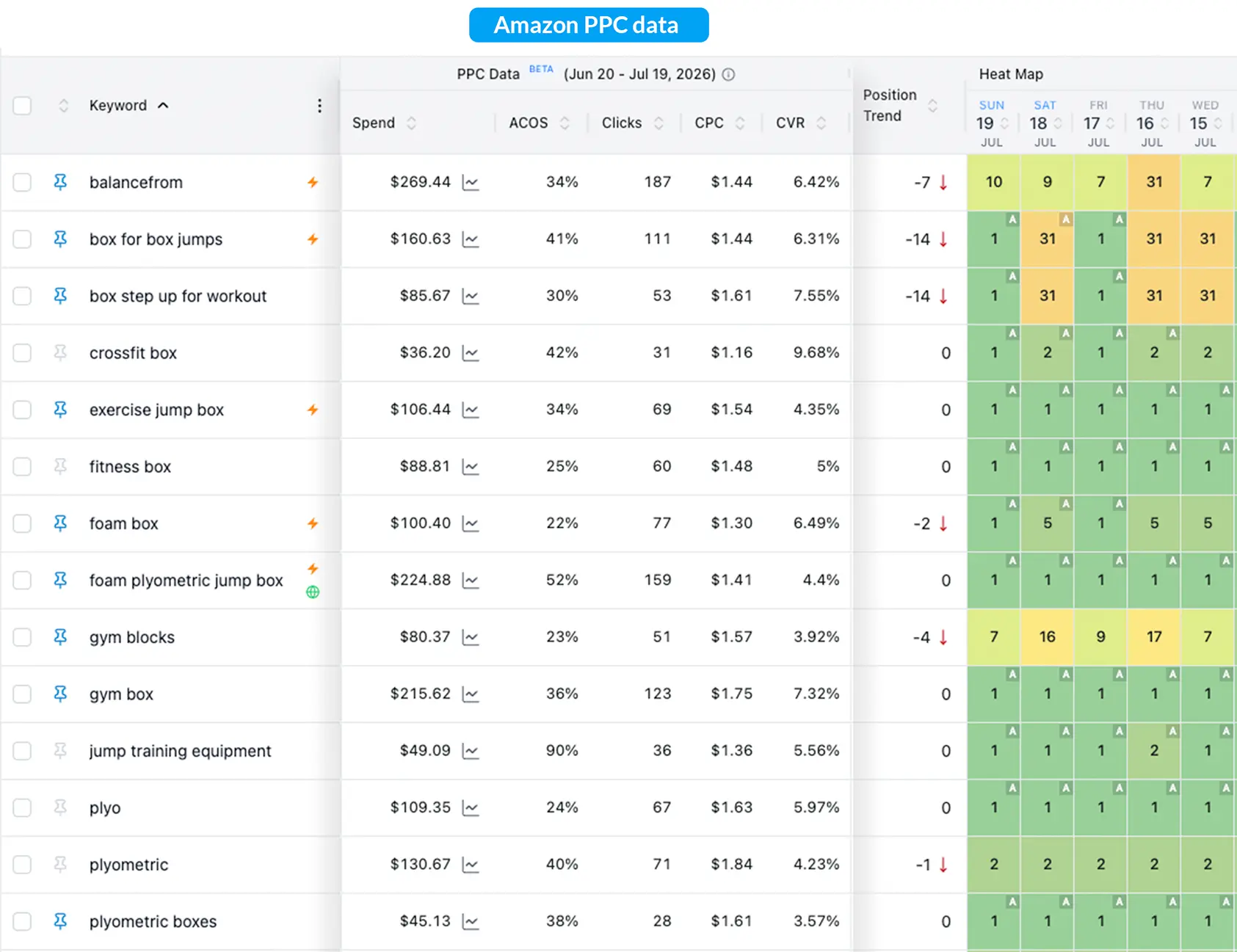Image resolution: width=1237 pixels, height=952 pixels.
Task: Click gym blocks heat map cell showing 16
Action: point(1048,637)
